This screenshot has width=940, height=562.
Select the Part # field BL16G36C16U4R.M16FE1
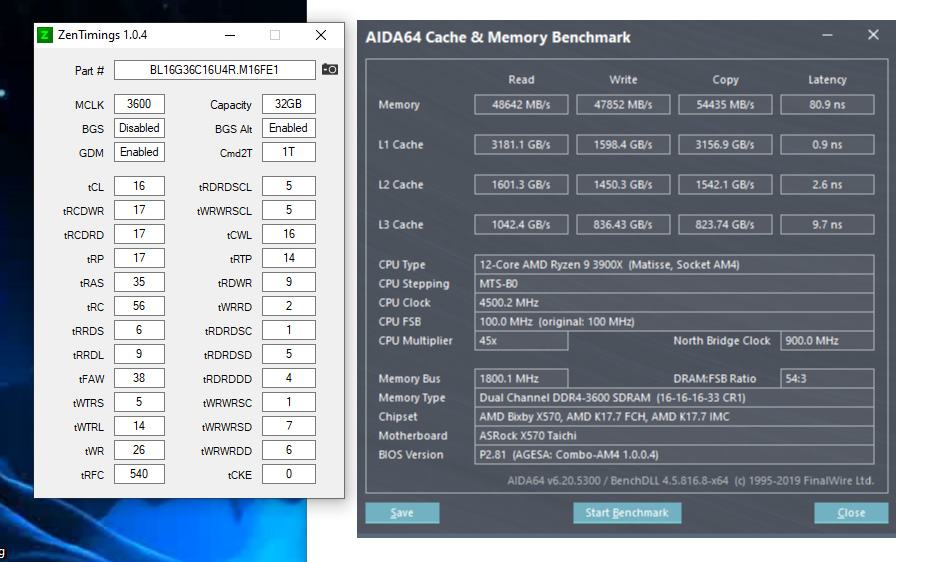pyautogui.click(x=215, y=70)
